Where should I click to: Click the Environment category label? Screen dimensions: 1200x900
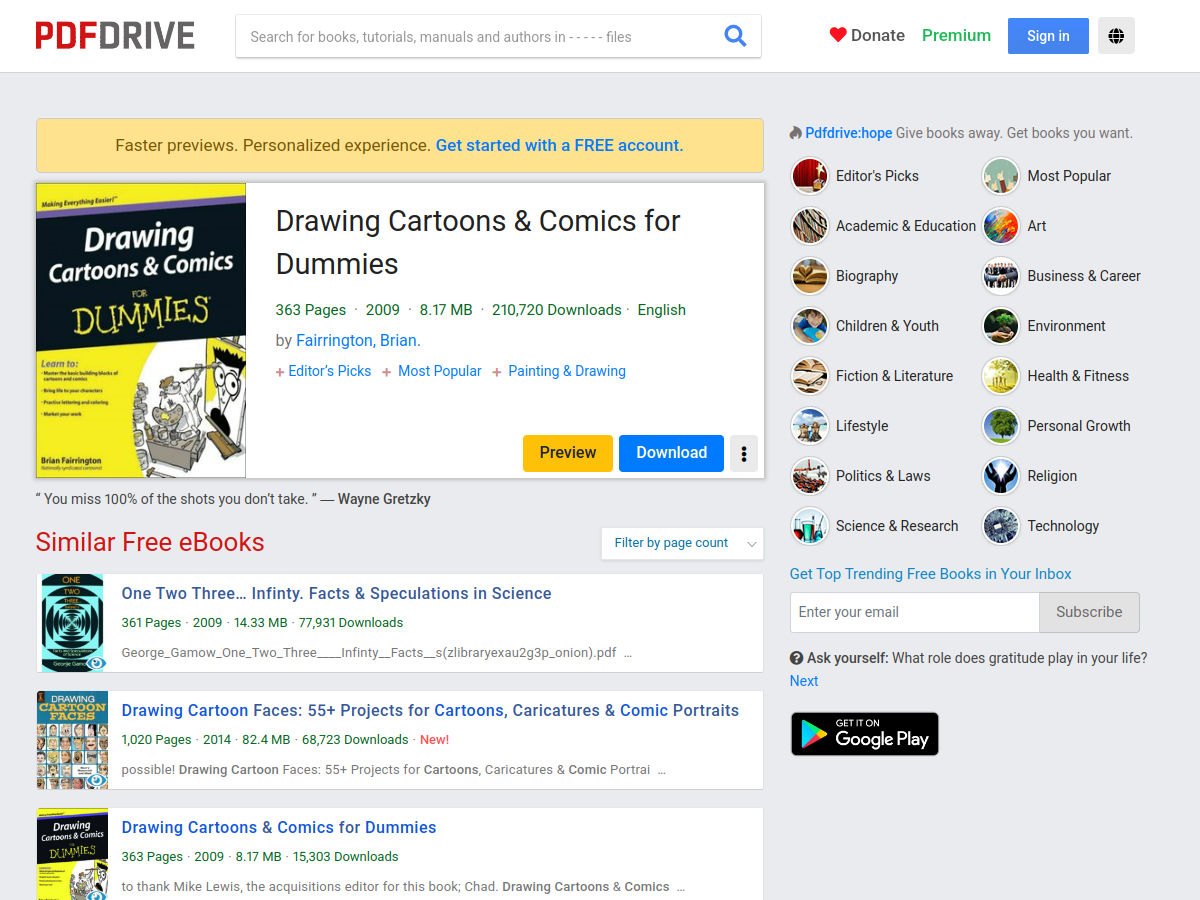pos(1066,326)
